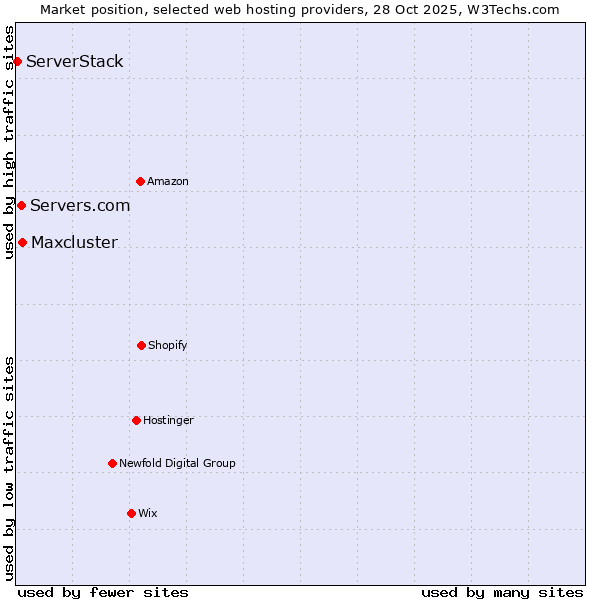Click the 'used by many sites' axis label
The width and height of the screenshot is (600, 600).
pos(502,592)
